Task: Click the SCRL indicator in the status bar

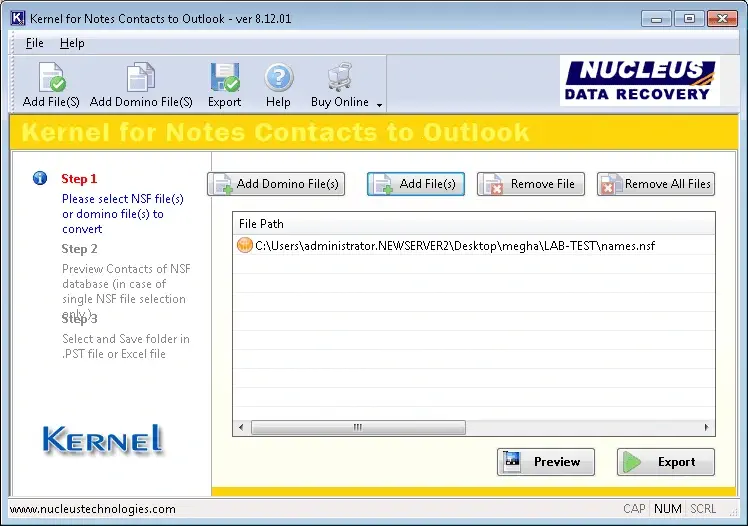Action: coord(703,509)
